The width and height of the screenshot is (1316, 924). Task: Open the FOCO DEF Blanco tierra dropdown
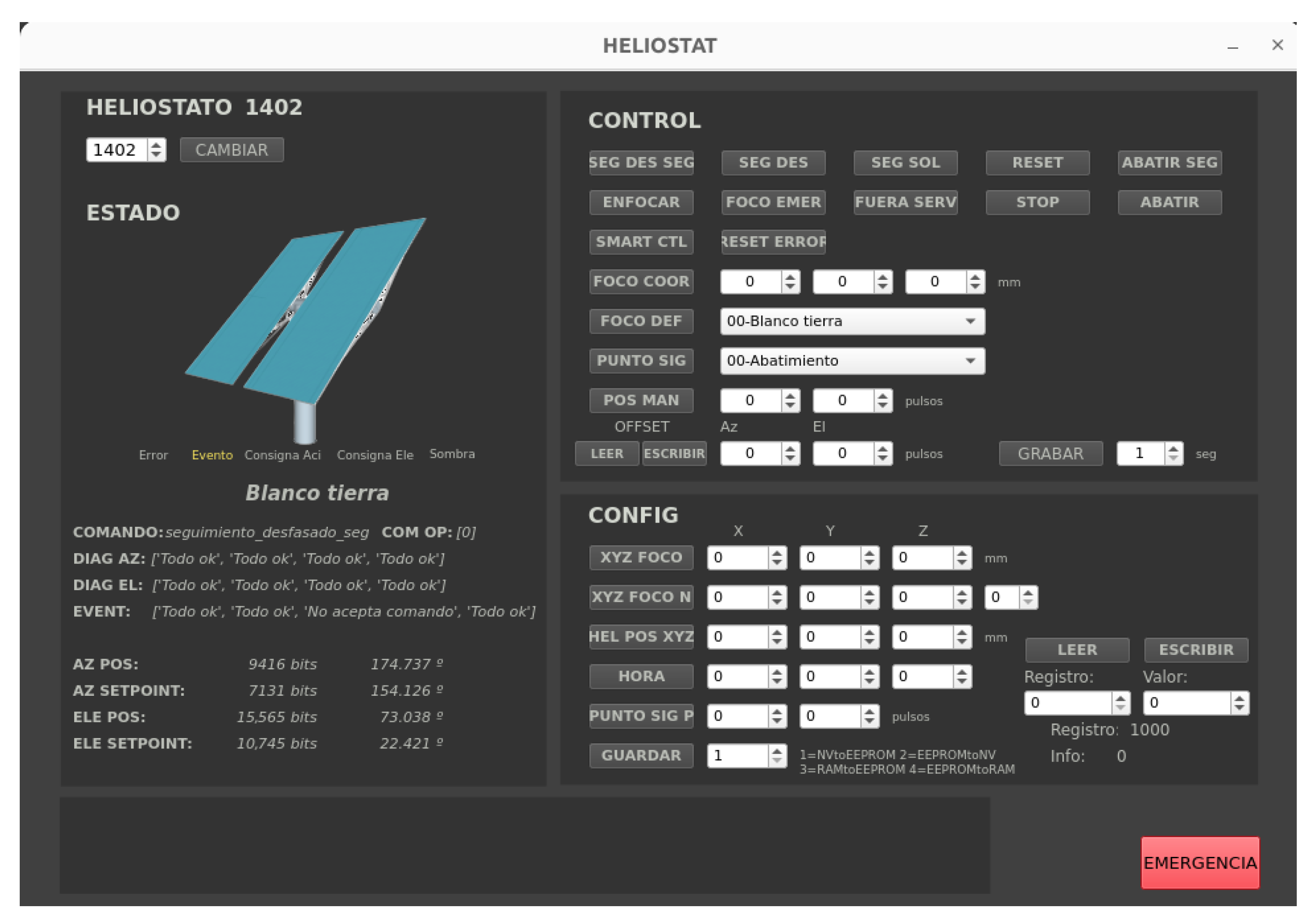[x=852, y=321]
